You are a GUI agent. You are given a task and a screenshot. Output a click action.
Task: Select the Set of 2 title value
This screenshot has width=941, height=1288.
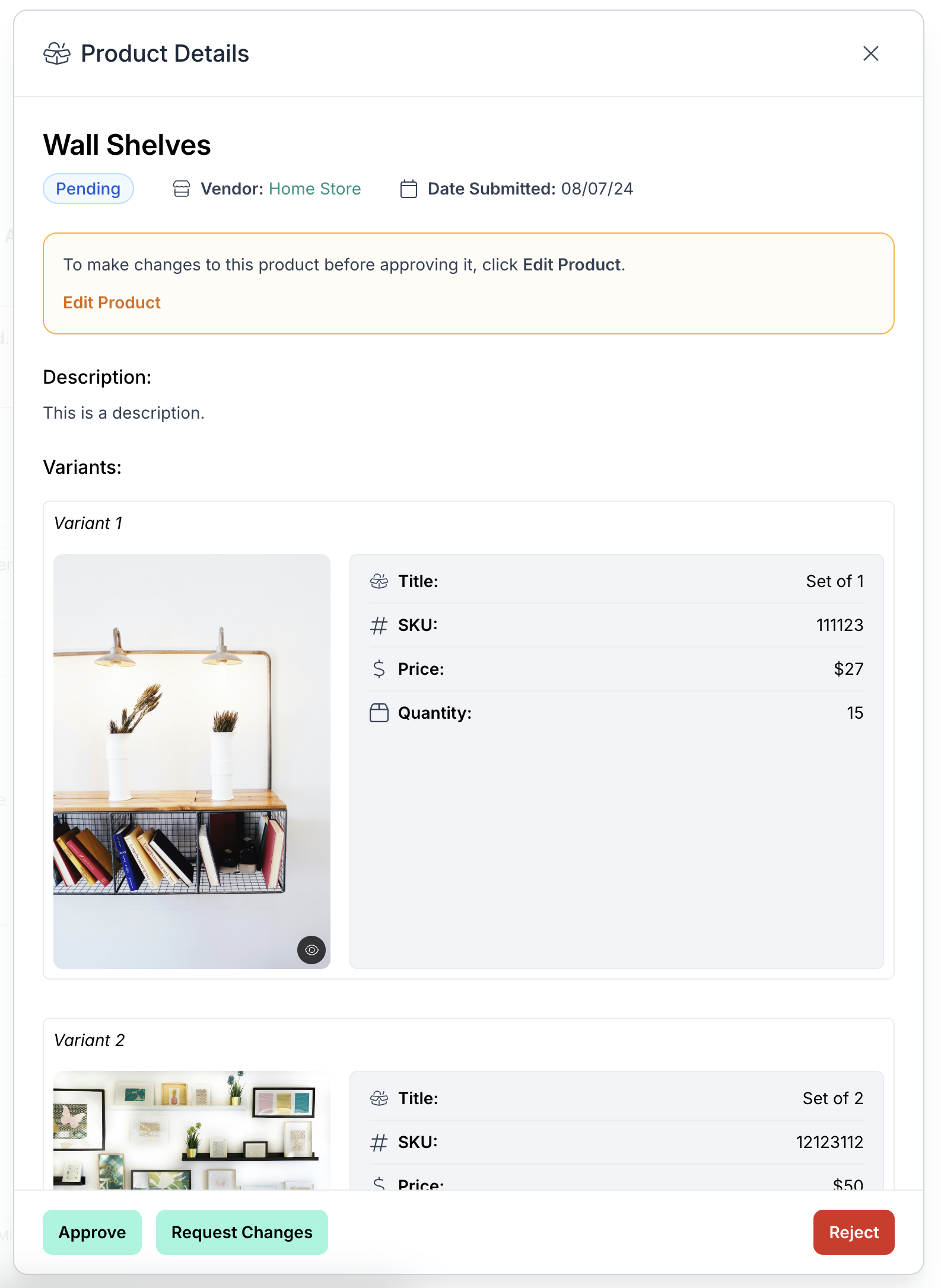(833, 1098)
